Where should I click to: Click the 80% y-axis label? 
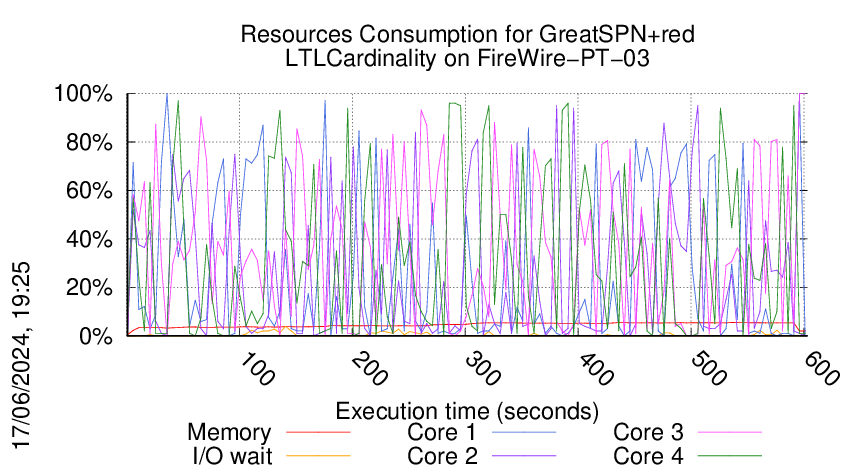pos(89,143)
